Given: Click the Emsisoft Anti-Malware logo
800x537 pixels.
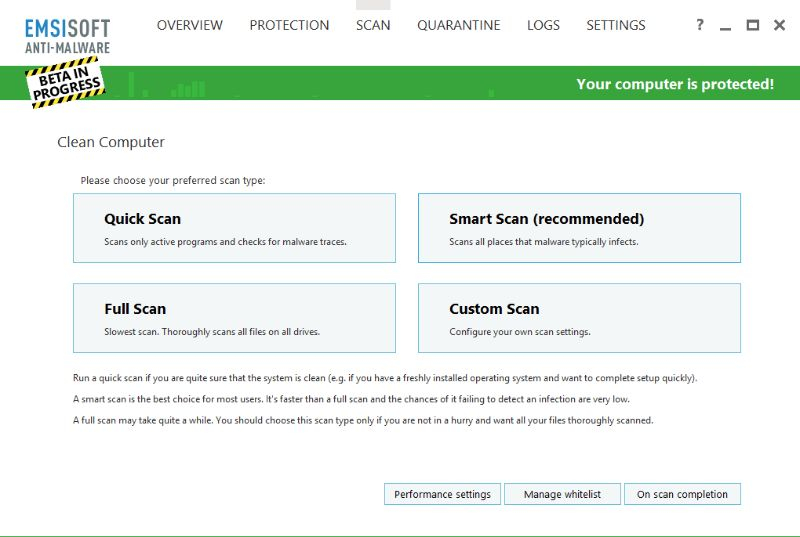Looking at the screenshot, I should click(68, 35).
